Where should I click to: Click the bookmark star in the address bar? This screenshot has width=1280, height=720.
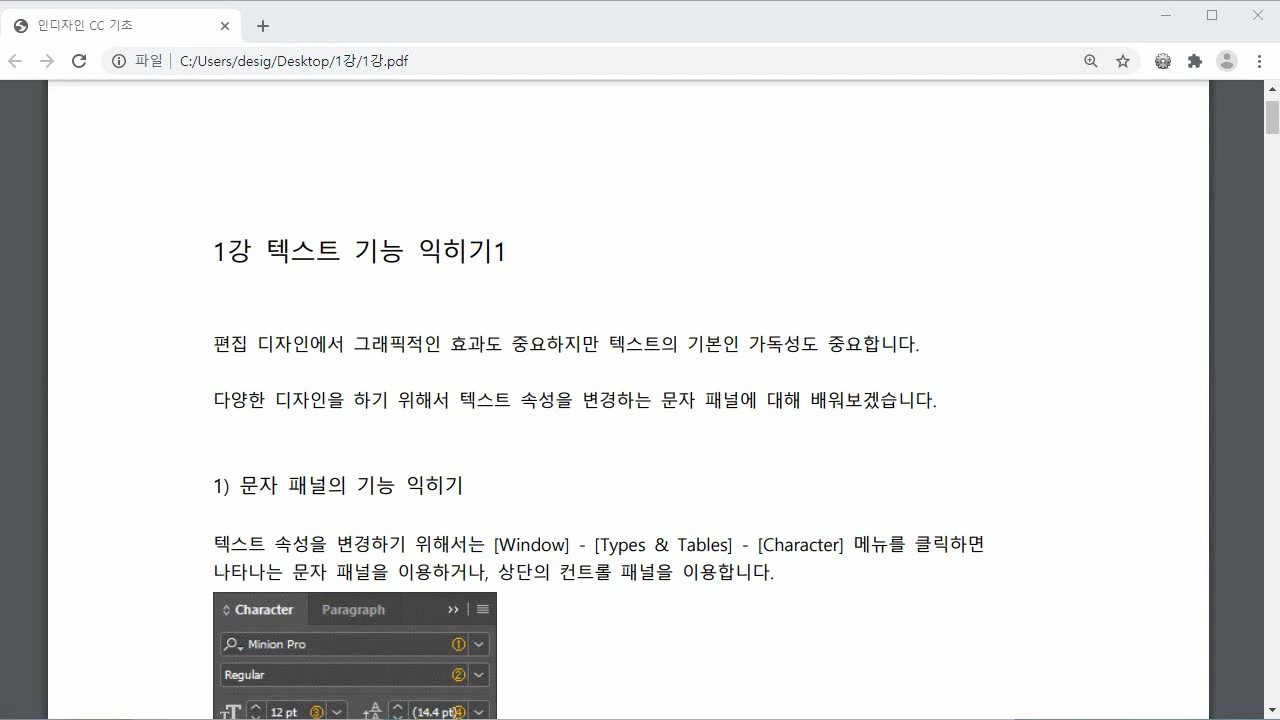coord(1122,60)
